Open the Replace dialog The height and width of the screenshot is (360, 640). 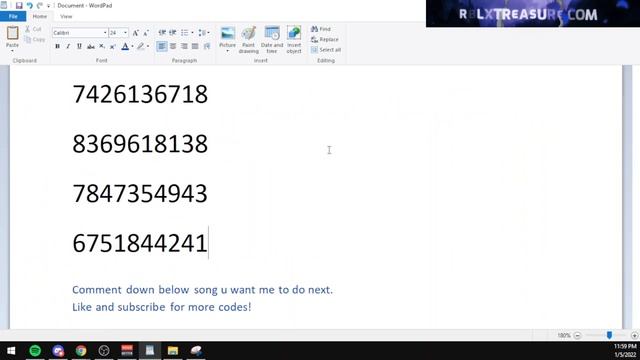click(325, 40)
